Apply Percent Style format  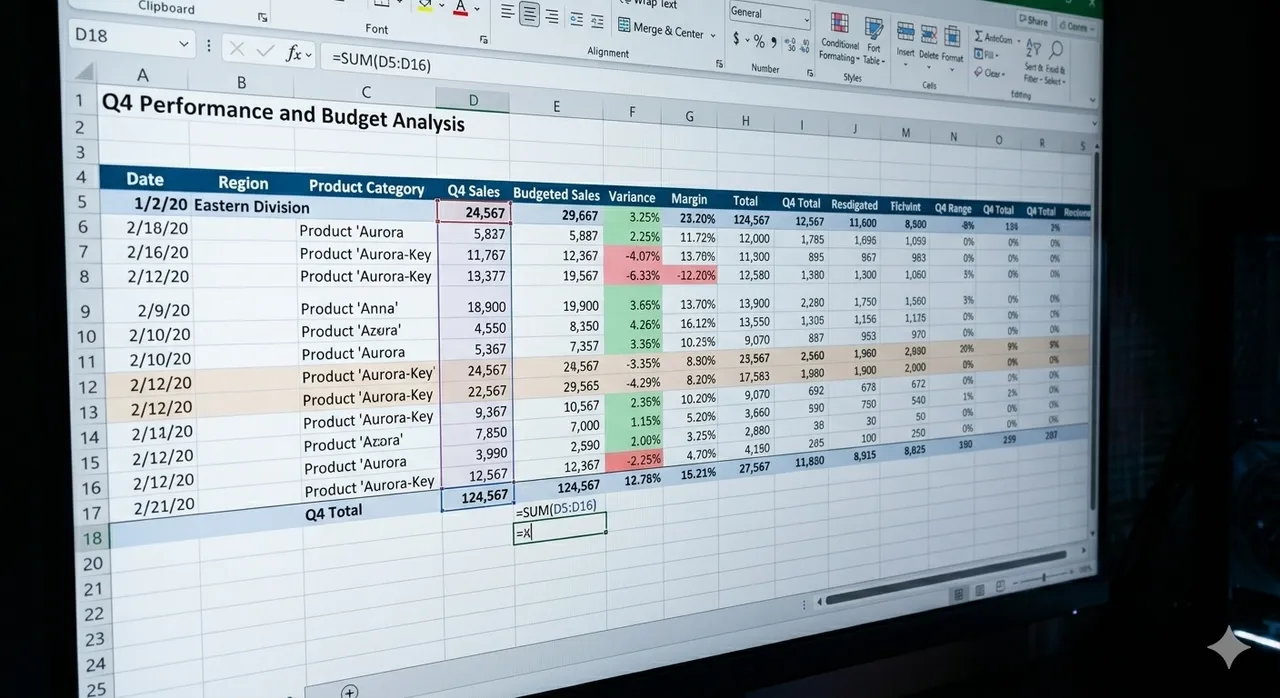click(x=759, y=41)
